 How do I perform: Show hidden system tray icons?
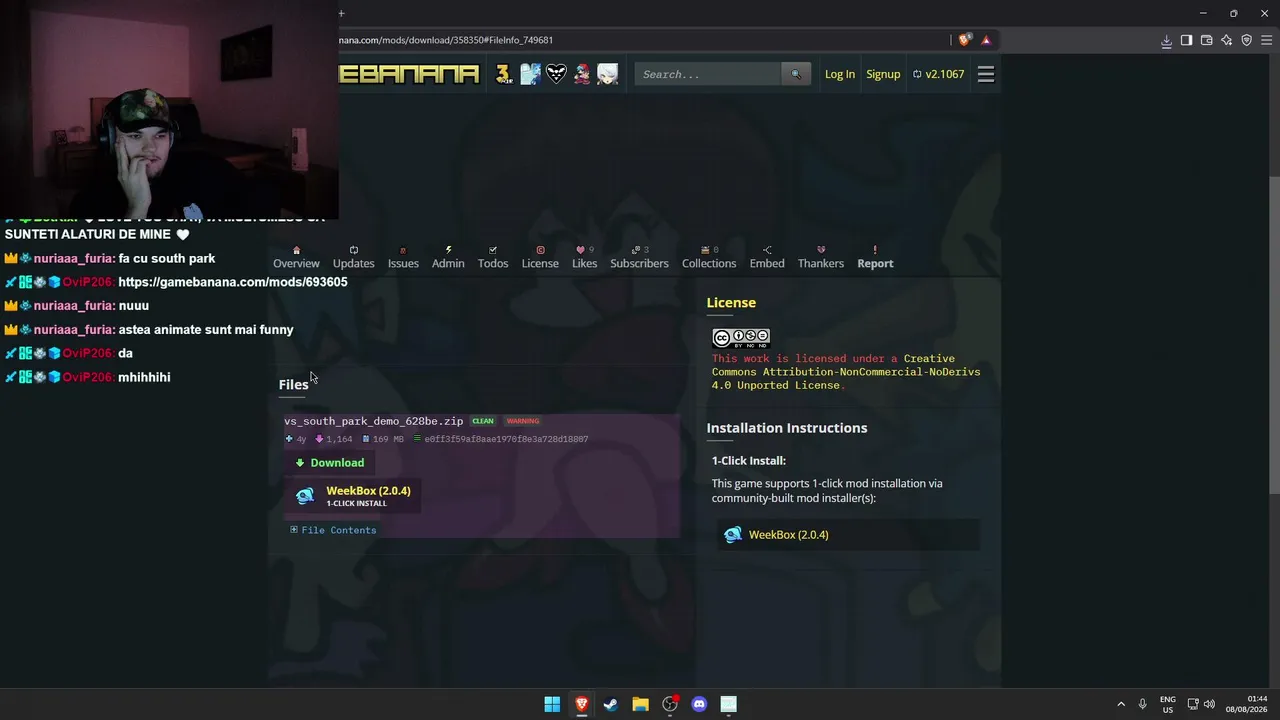[x=1121, y=704]
